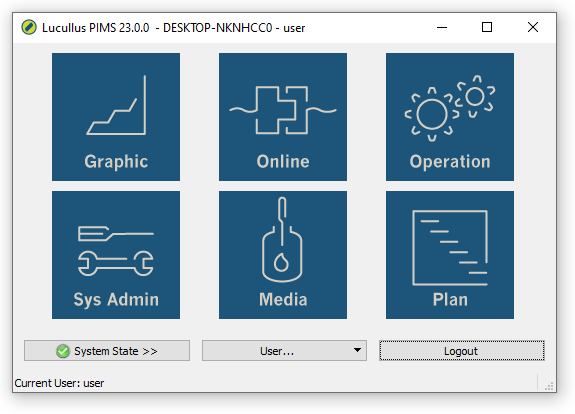This screenshot has width=575, height=414.
Task: Open the Media bottle tile
Action: 283,255
